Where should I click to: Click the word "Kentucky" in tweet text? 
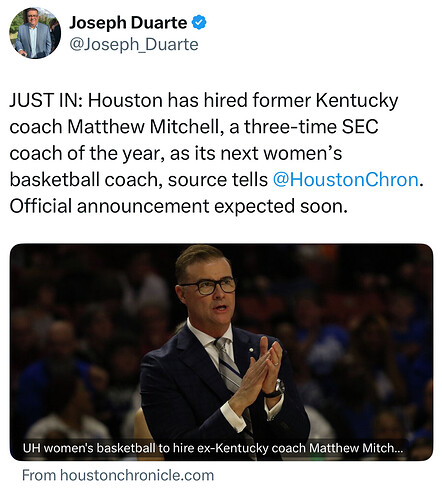(357, 100)
